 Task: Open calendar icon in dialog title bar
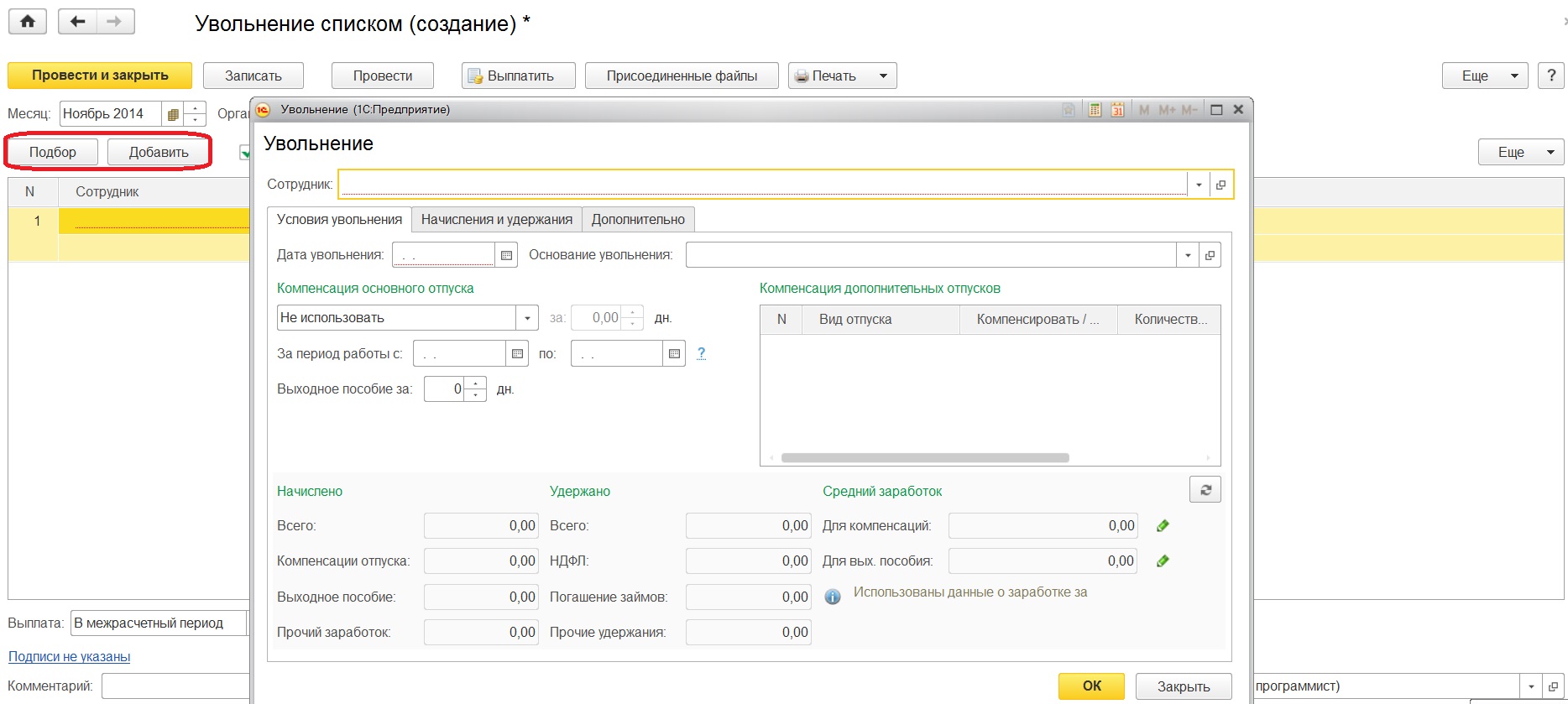pyautogui.click(x=1117, y=110)
